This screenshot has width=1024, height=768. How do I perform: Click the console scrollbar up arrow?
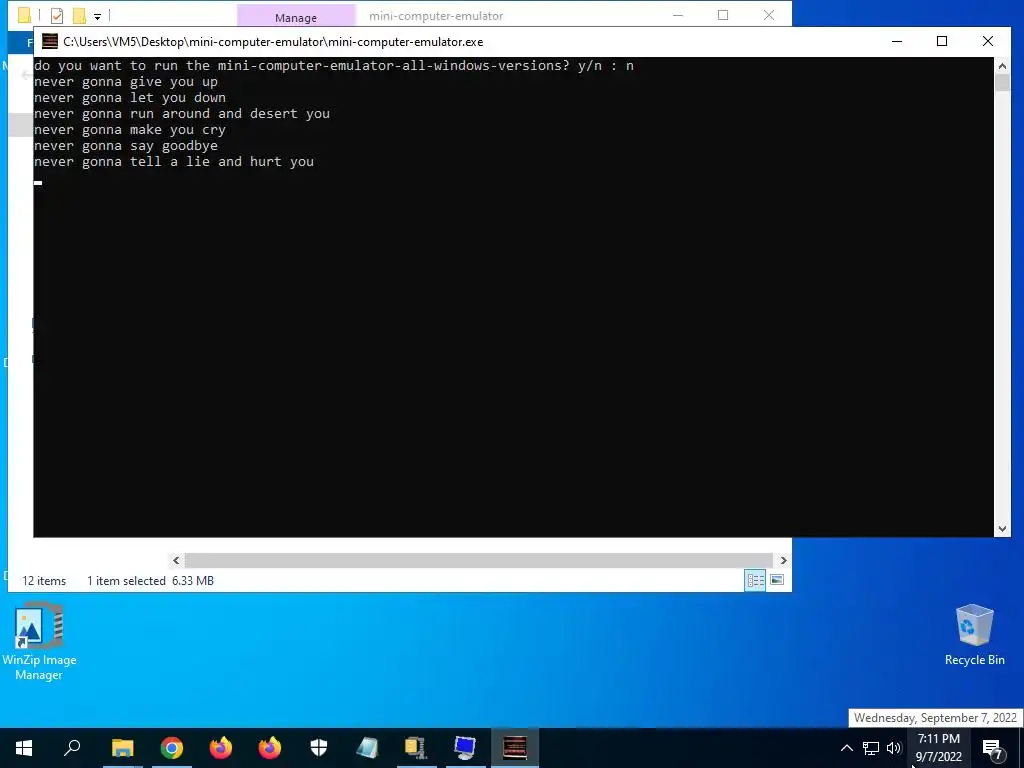coord(1002,65)
